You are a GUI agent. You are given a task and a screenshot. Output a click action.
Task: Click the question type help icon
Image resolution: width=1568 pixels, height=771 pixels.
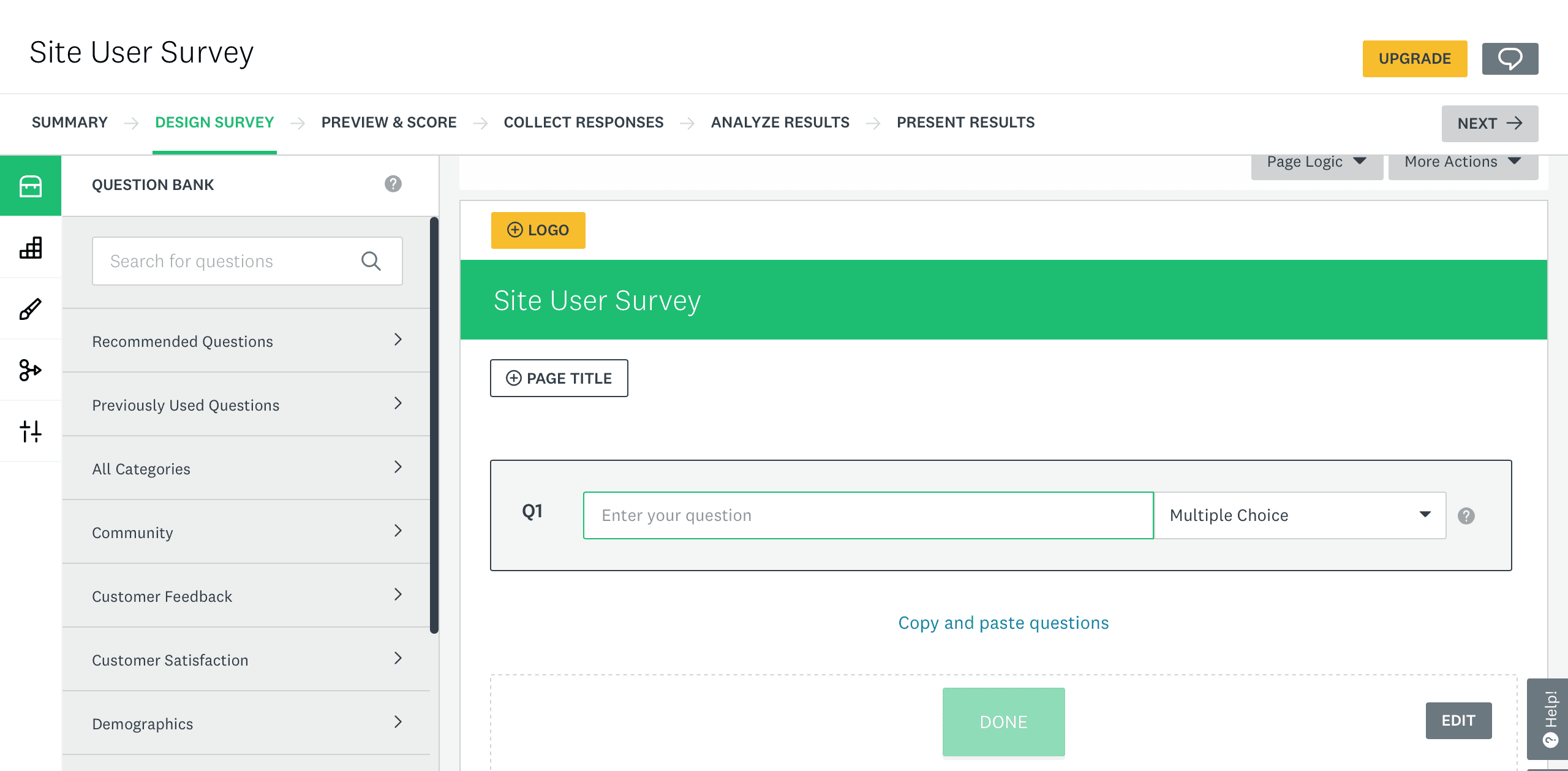coord(1466,516)
